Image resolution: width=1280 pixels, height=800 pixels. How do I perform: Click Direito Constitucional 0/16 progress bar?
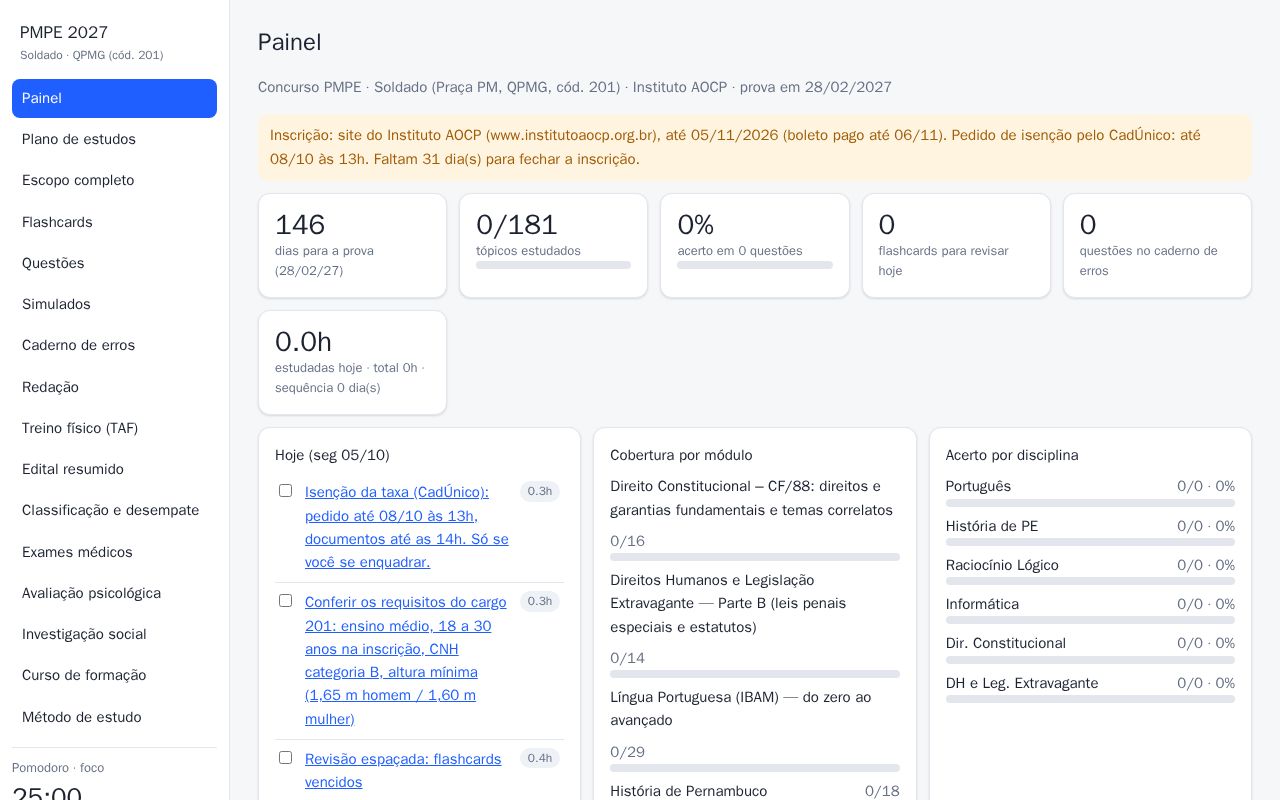(755, 557)
